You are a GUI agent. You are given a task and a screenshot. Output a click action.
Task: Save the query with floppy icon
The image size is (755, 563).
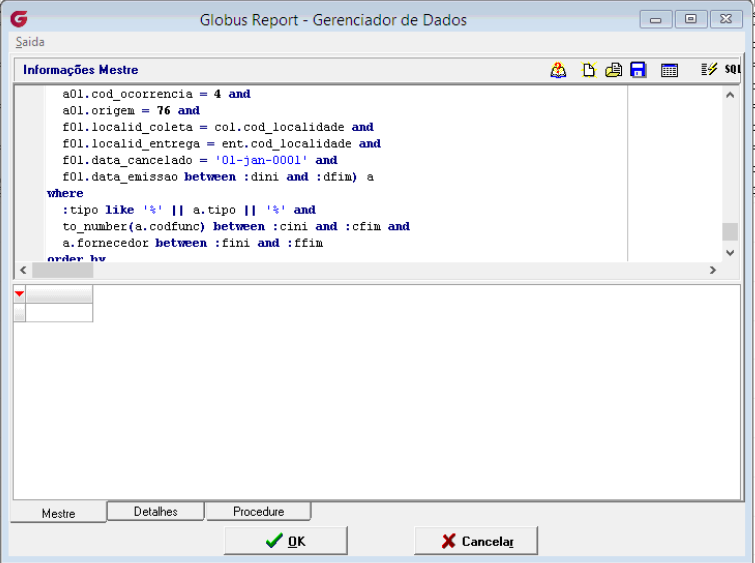[x=638, y=70]
